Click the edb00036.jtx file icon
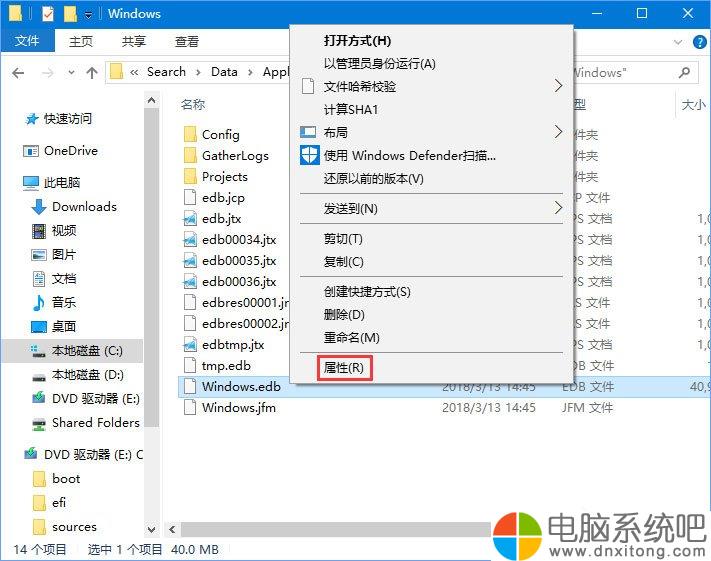 tap(190, 282)
